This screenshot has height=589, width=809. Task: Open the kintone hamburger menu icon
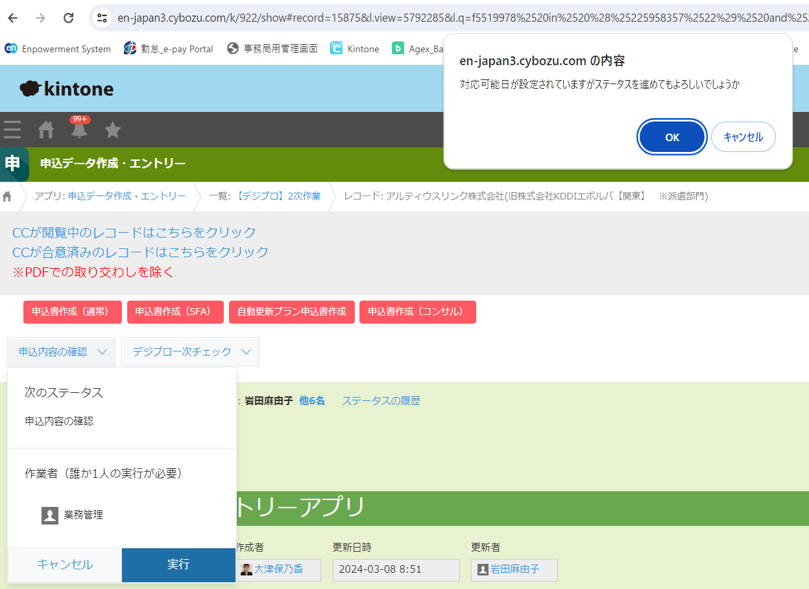pos(12,130)
